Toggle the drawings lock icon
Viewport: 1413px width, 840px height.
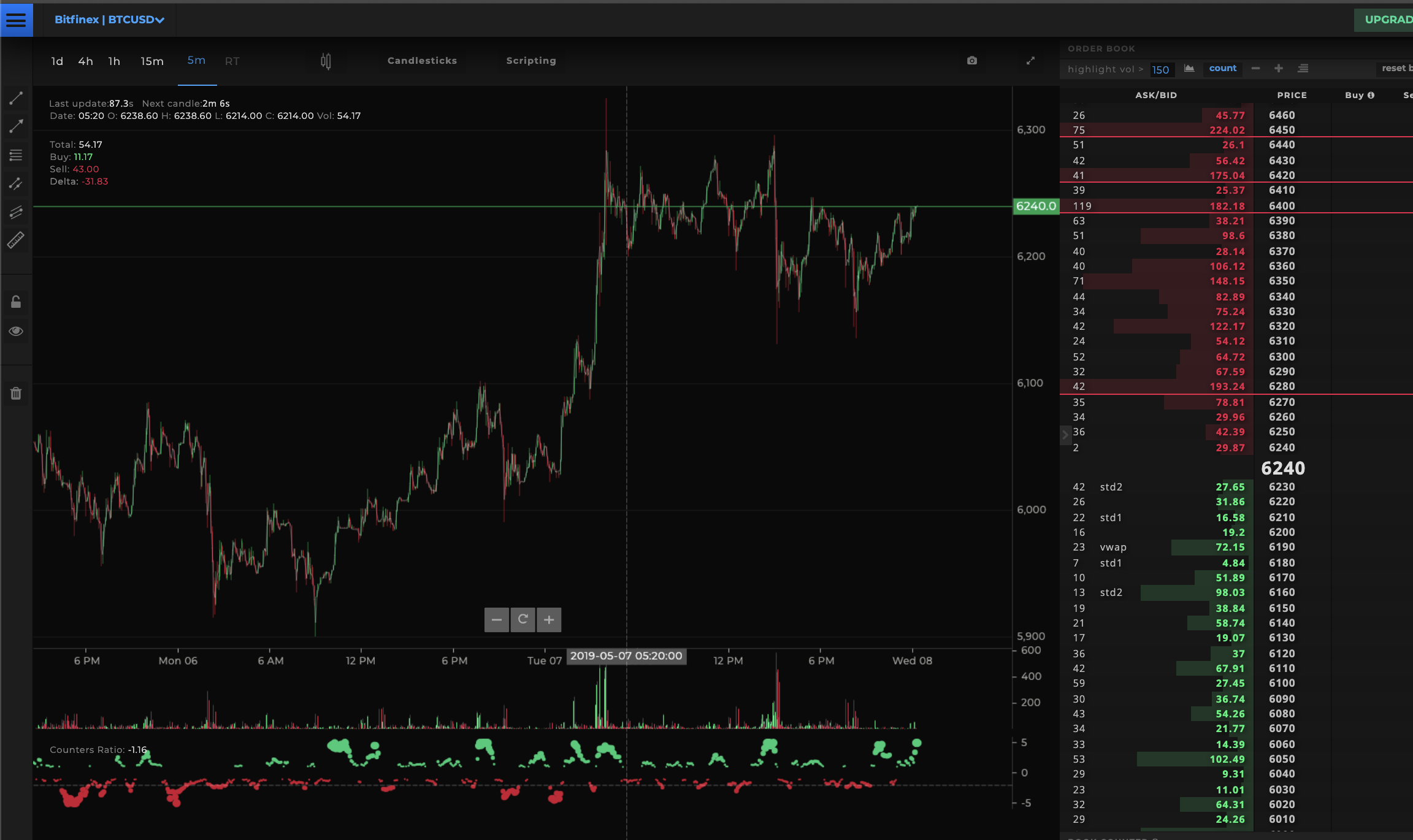[x=16, y=302]
